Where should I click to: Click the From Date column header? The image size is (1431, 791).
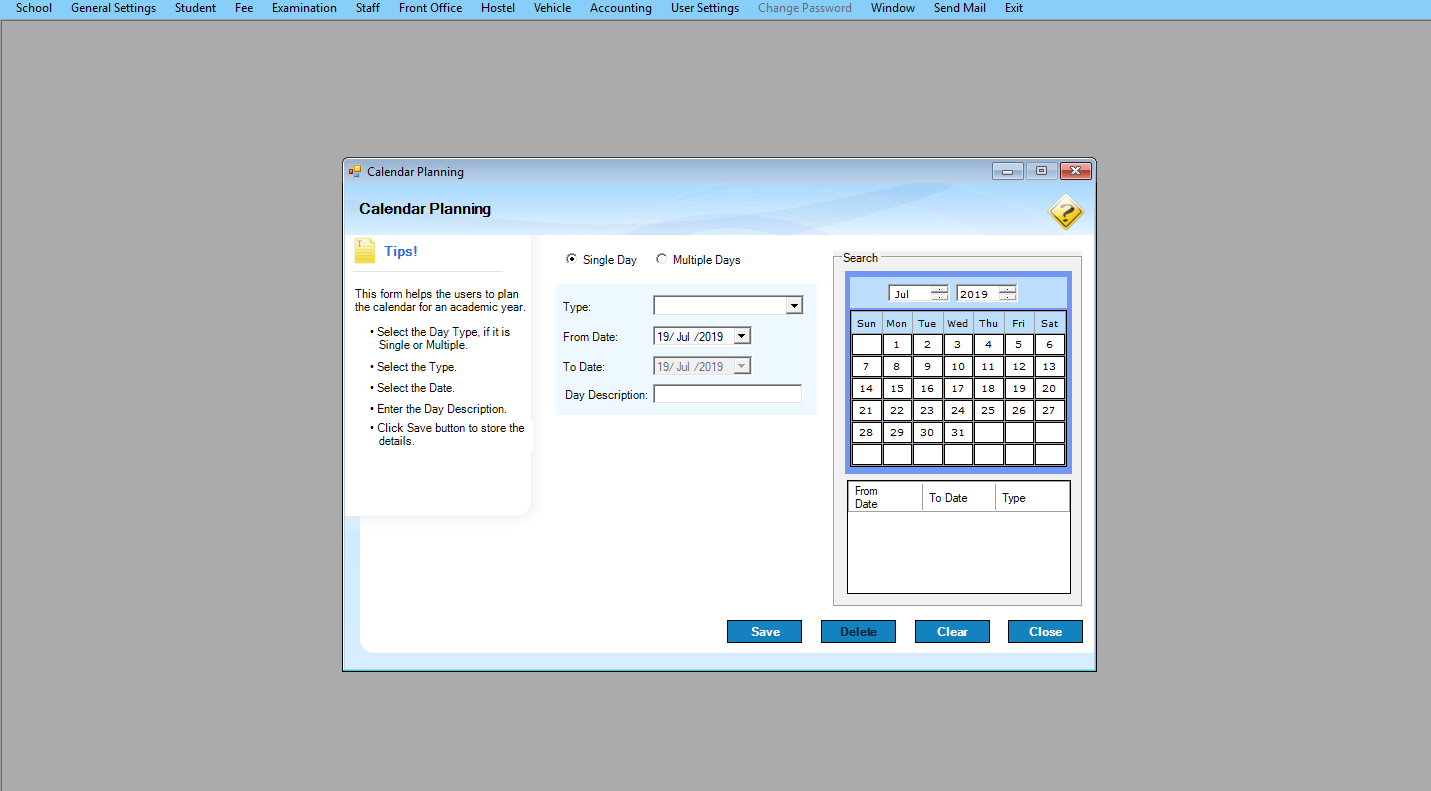tap(884, 497)
